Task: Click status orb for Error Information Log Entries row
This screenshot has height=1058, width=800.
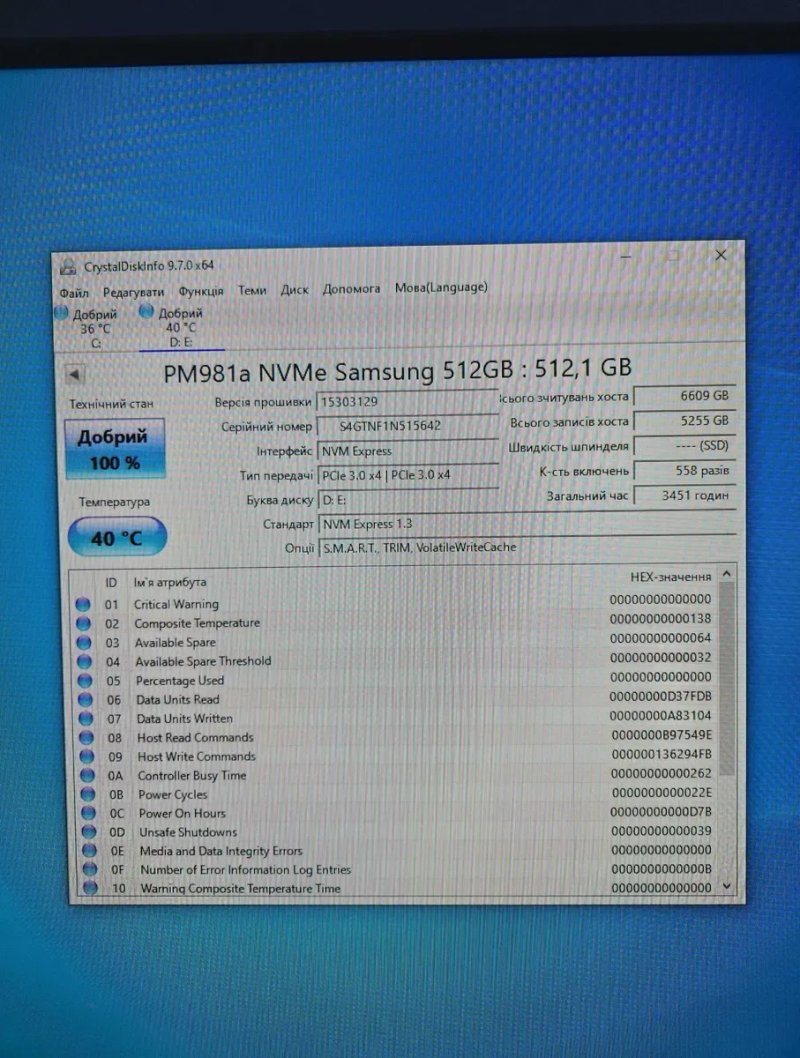Action: point(90,869)
